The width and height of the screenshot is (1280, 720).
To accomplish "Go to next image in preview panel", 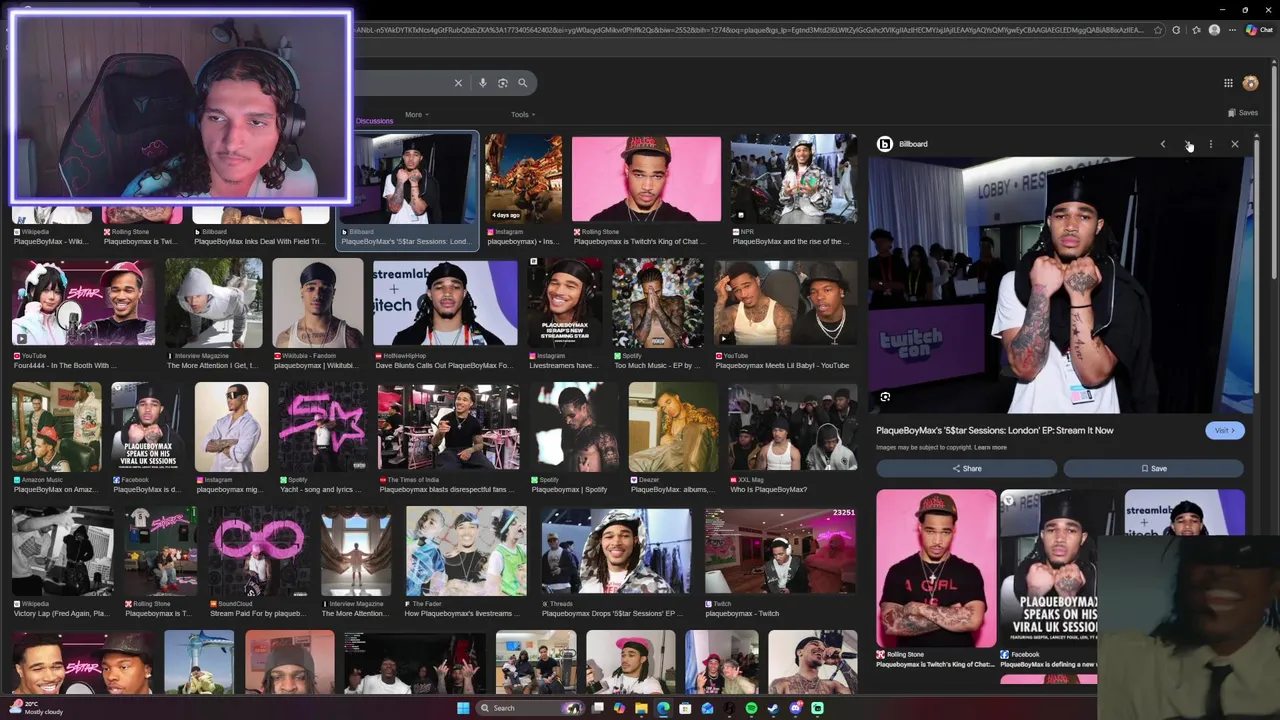I will click(1187, 144).
